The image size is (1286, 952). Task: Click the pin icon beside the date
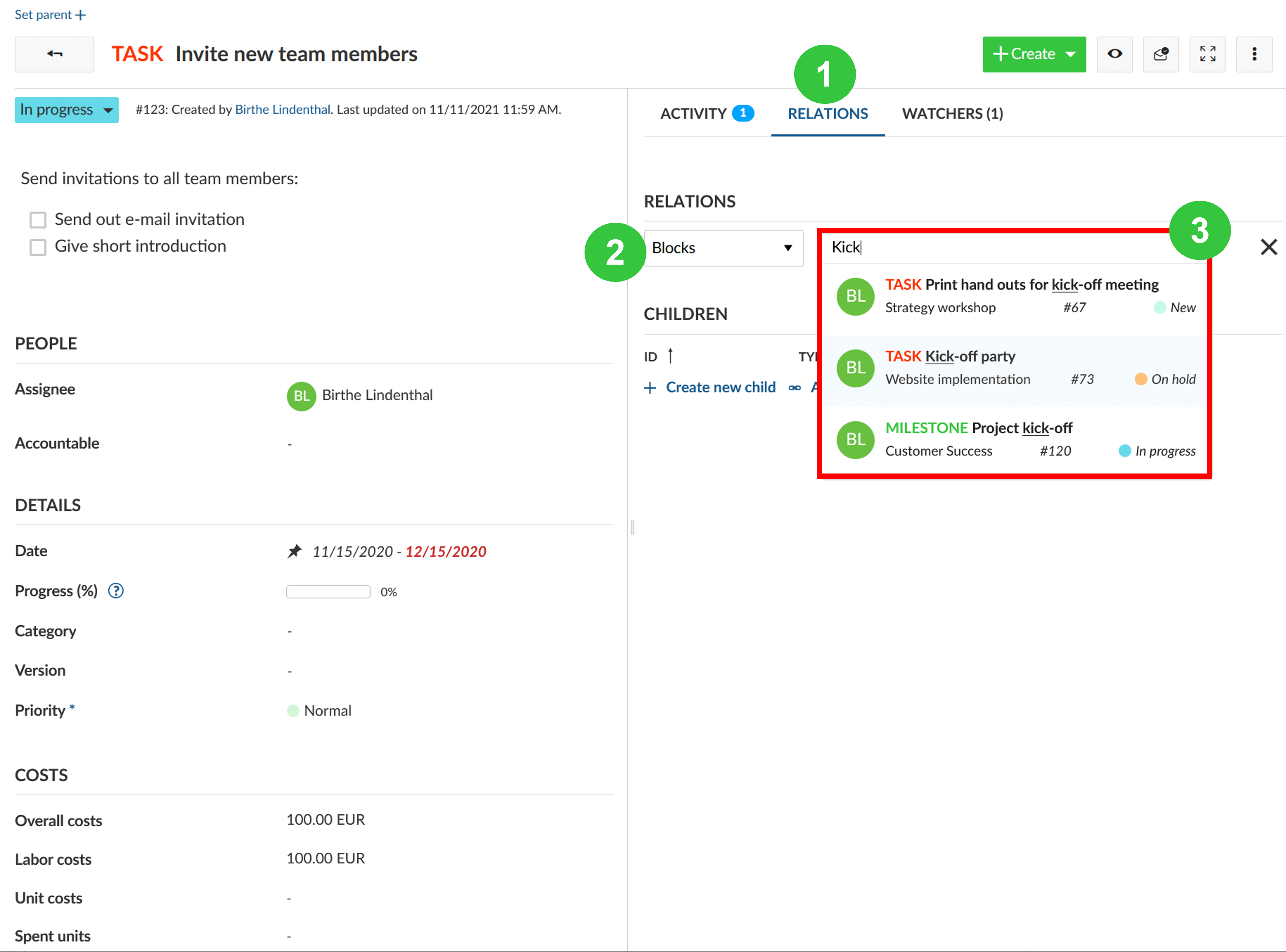pyautogui.click(x=295, y=552)
